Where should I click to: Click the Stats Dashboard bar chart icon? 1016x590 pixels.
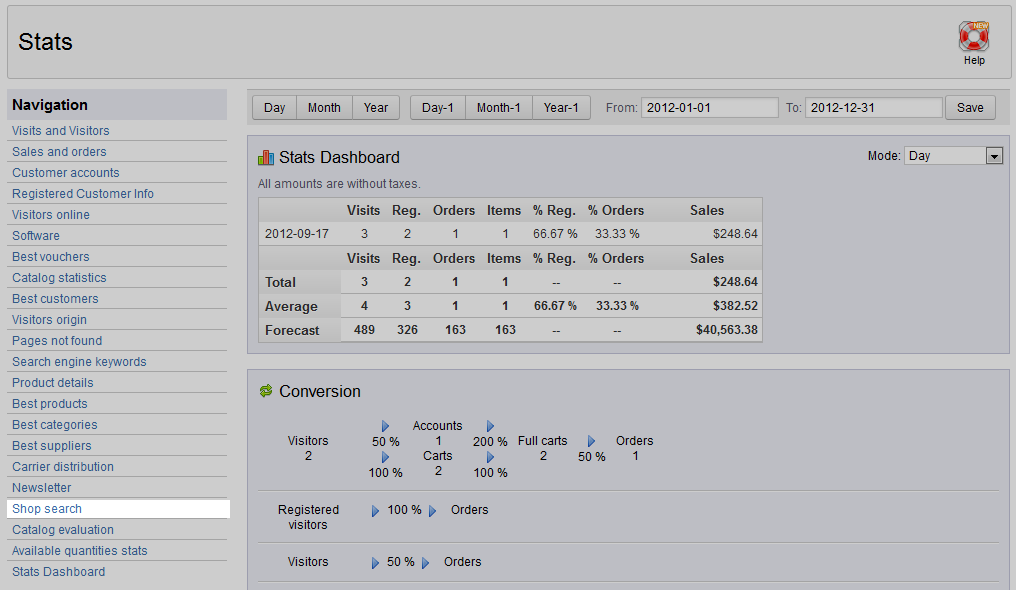pos(266,157)
